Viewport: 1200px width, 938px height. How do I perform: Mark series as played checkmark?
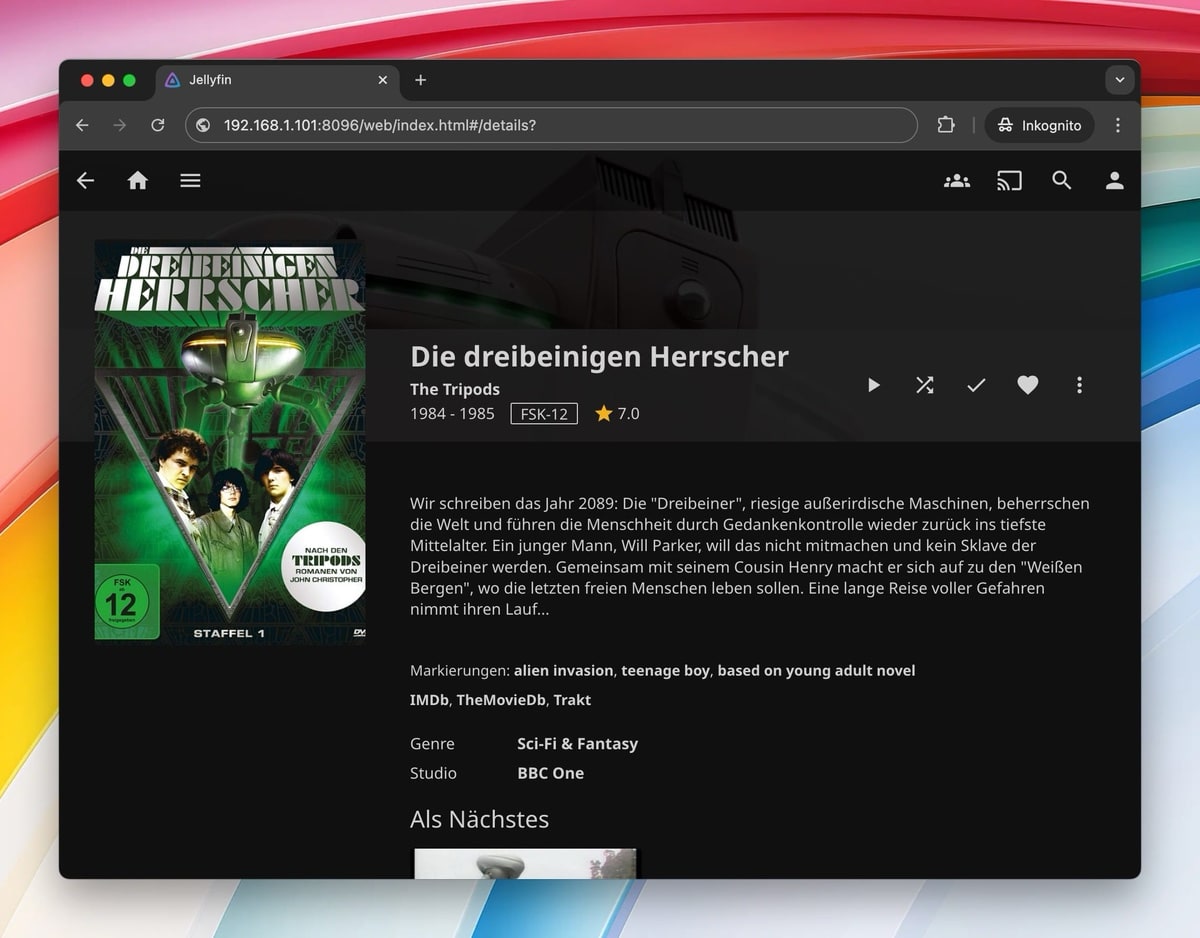pyautogui.click(x=976, y=385)
